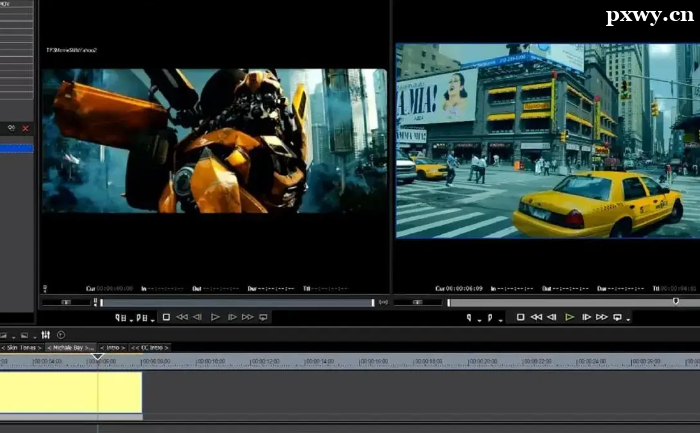This screenshot has height=433, width=700.
Task: Click the timeline playhead marker
Action: pos(97,356)
